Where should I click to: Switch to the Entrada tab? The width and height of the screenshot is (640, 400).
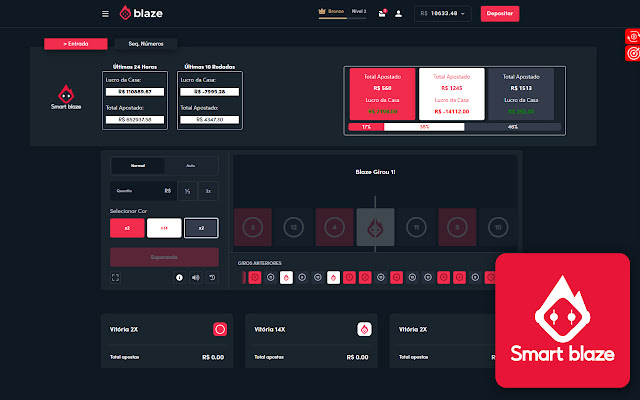click(x=76, y=44)
